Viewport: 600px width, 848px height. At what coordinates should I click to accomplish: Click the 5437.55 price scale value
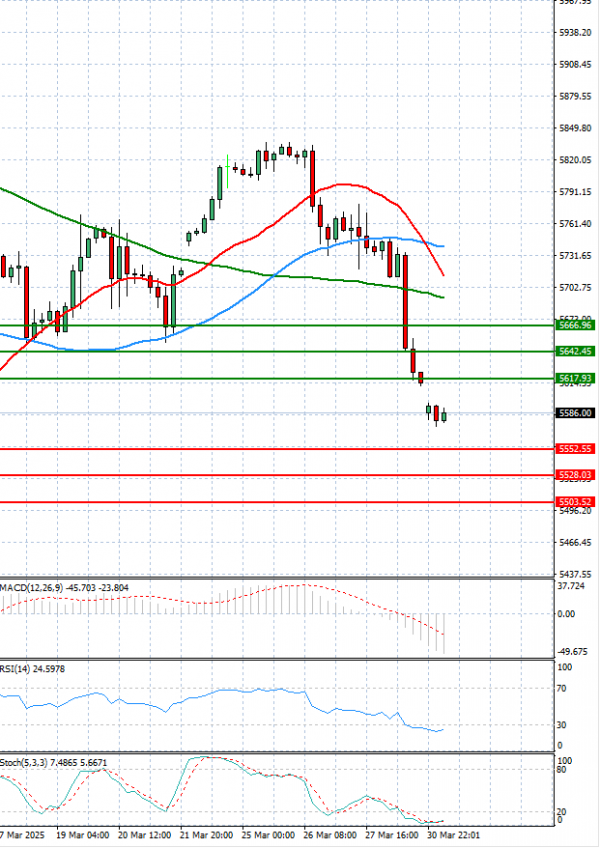575,574
